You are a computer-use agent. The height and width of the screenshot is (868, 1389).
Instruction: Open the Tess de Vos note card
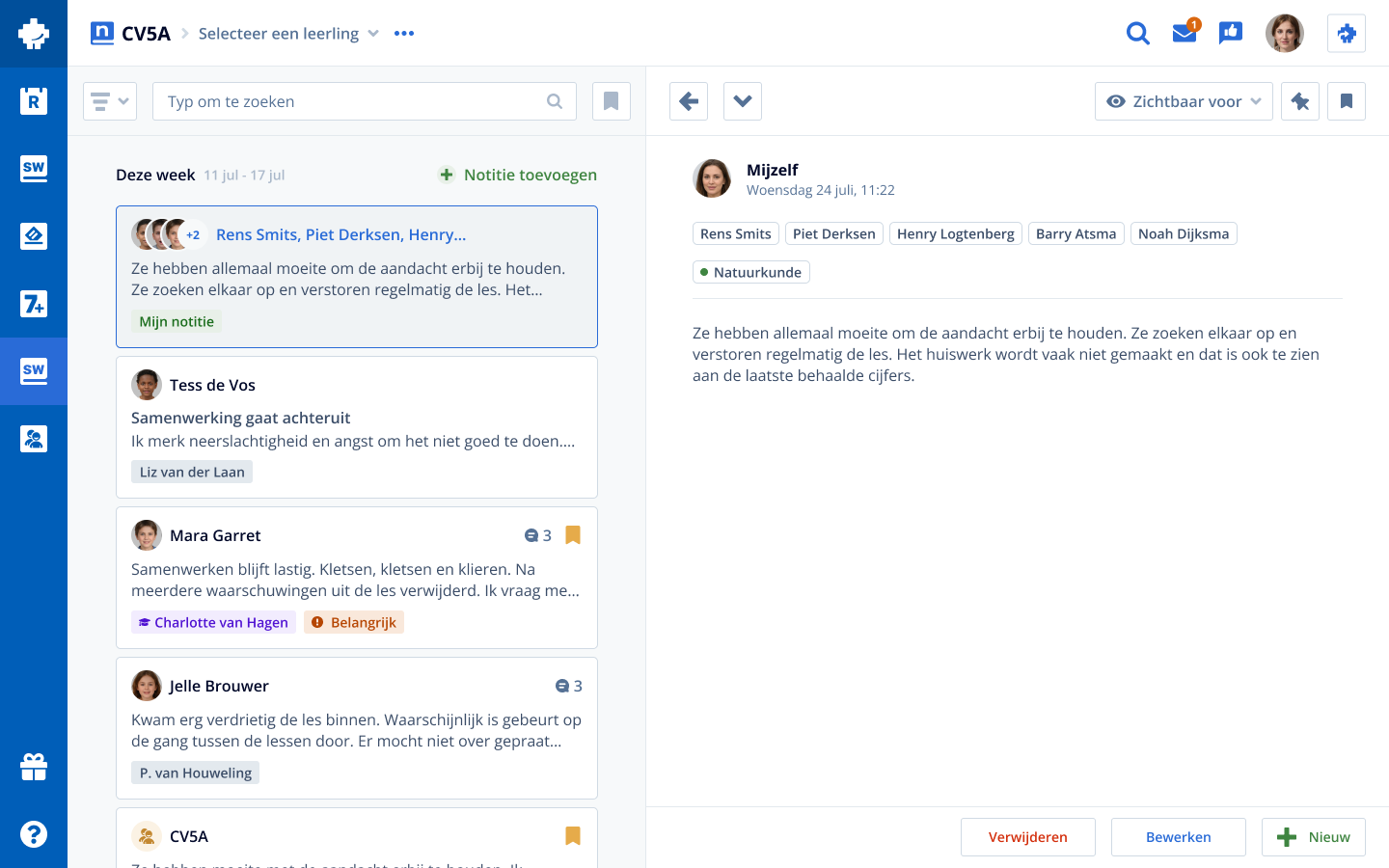pyautogui.click(x=357, y=427)
